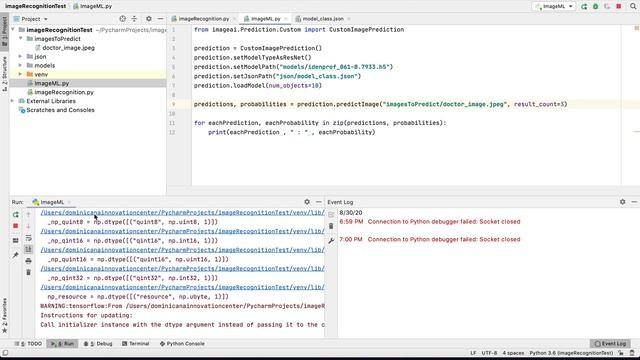Hide the Event Log panel with the minus icon
This screenshot has height=360, width=640.
click(x=634, y=202)
